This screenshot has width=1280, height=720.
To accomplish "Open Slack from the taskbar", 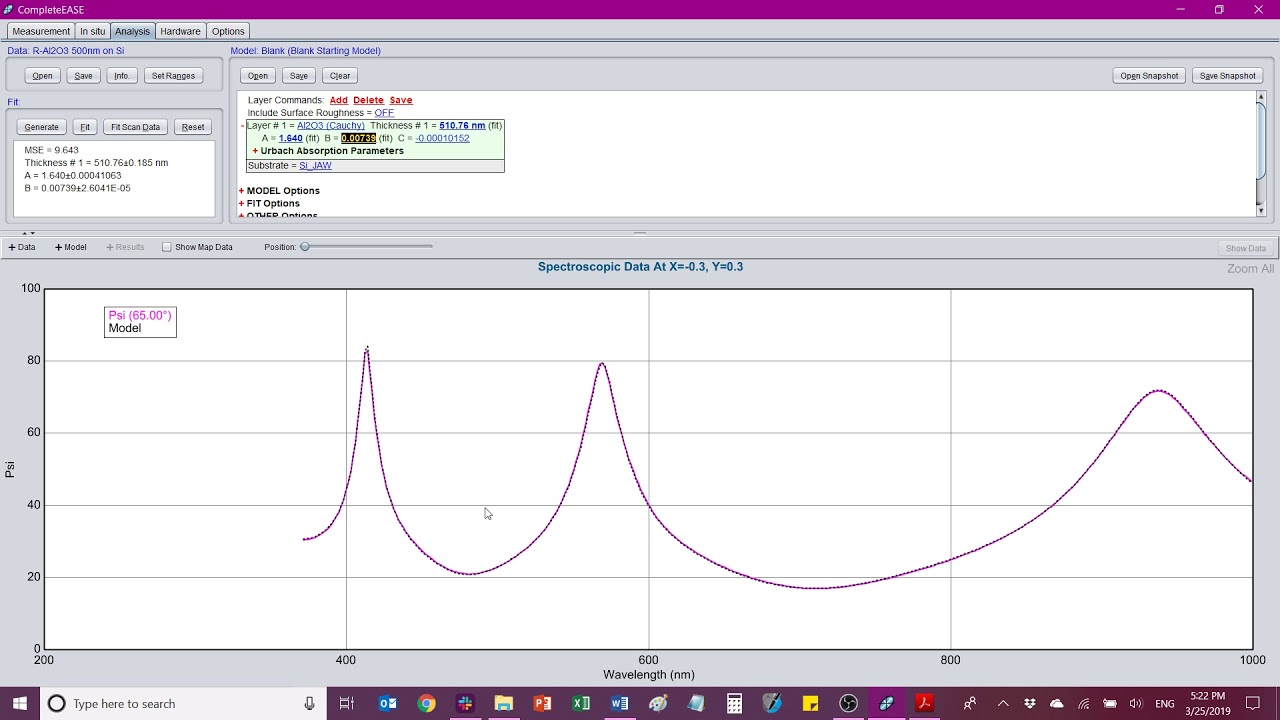I will [465, 704].
